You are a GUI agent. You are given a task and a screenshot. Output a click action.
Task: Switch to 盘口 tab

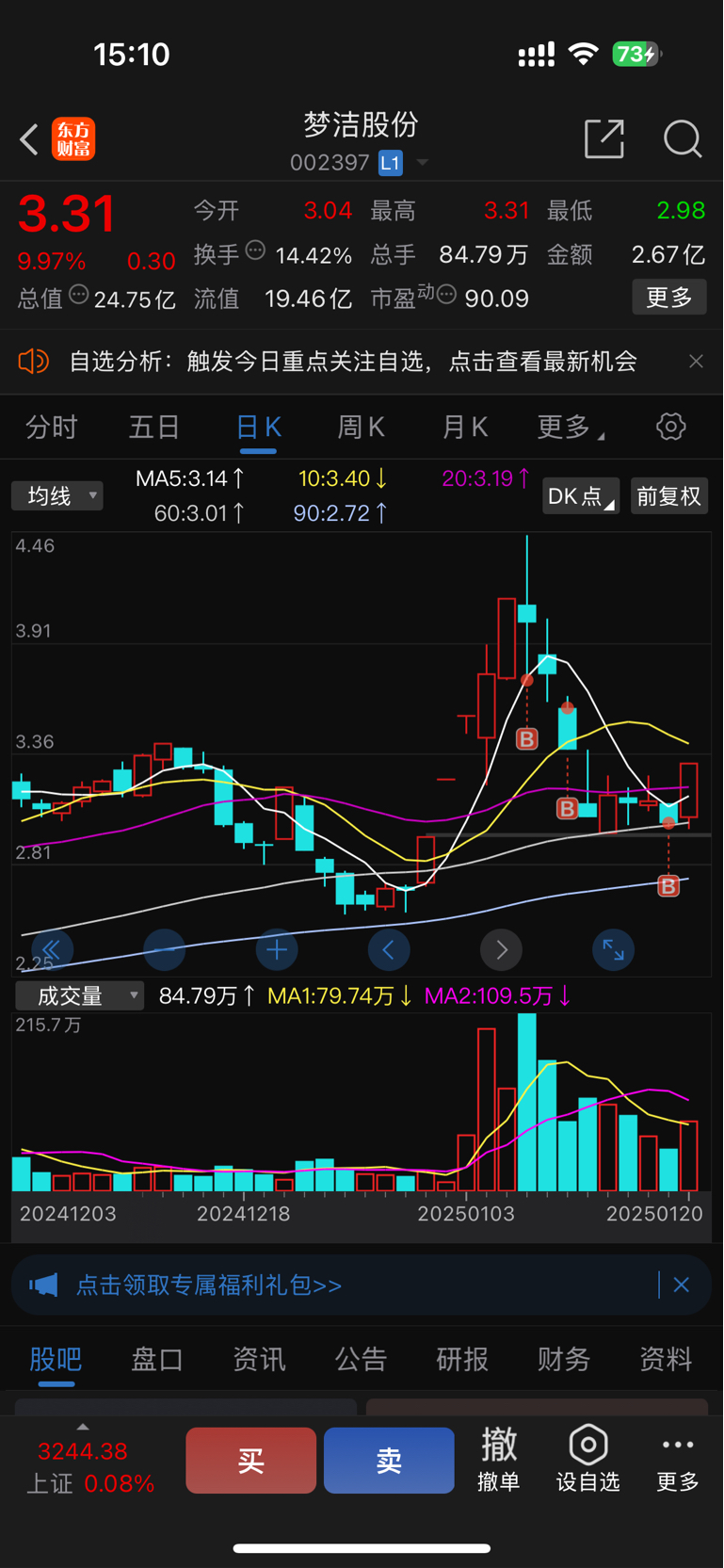pos(157,1359)
